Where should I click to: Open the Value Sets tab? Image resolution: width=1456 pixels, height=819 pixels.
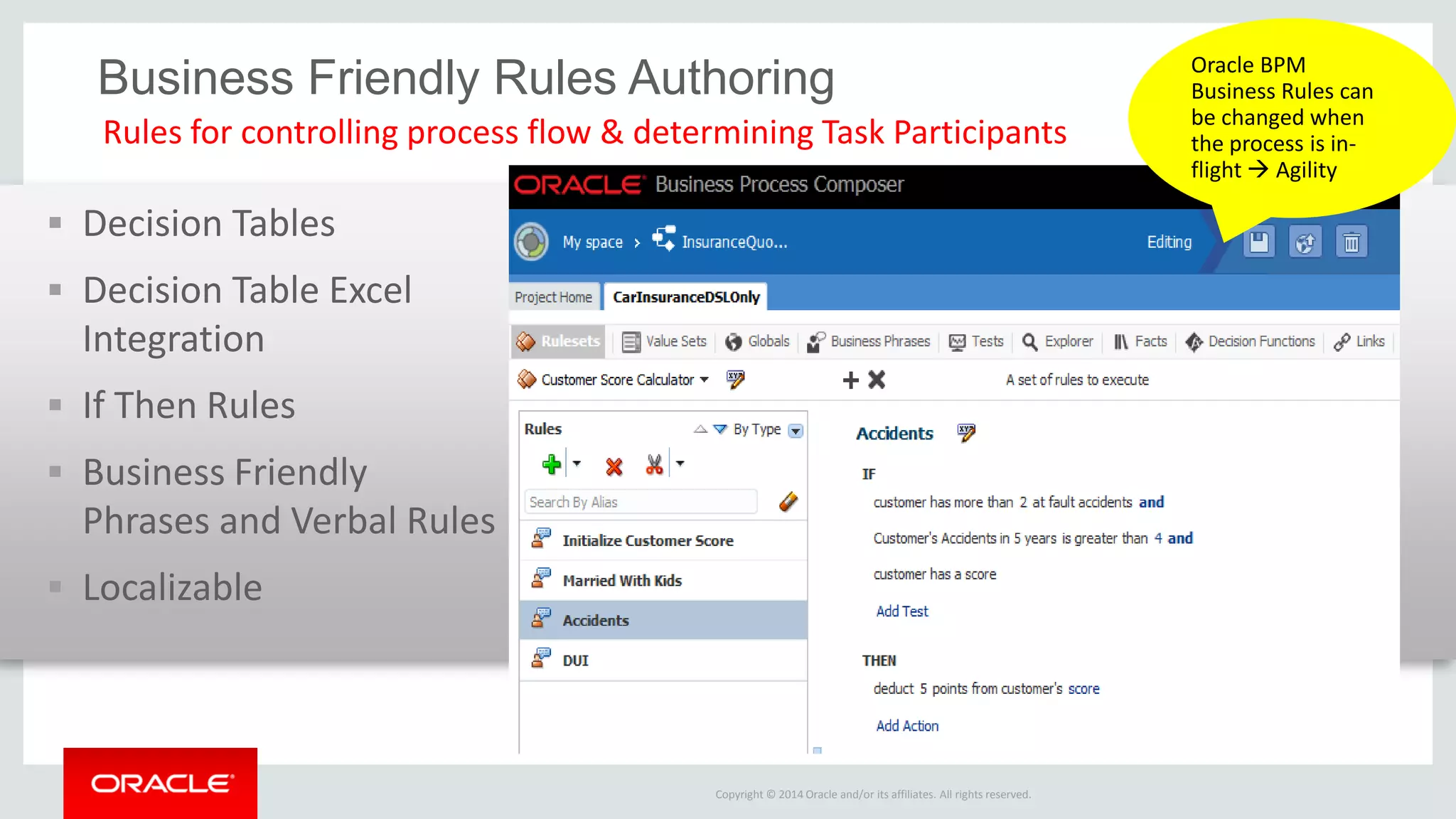pos(665,341)
